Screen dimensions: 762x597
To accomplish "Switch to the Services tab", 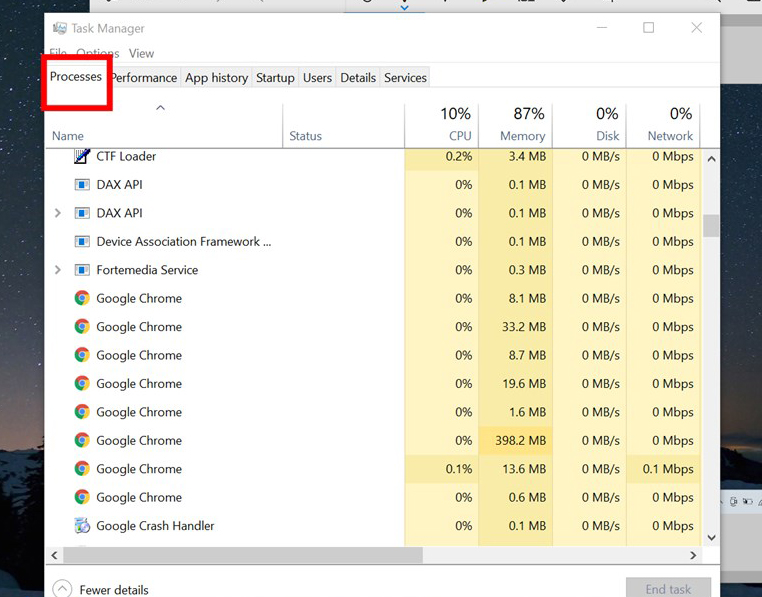I will tap(405, 78).
